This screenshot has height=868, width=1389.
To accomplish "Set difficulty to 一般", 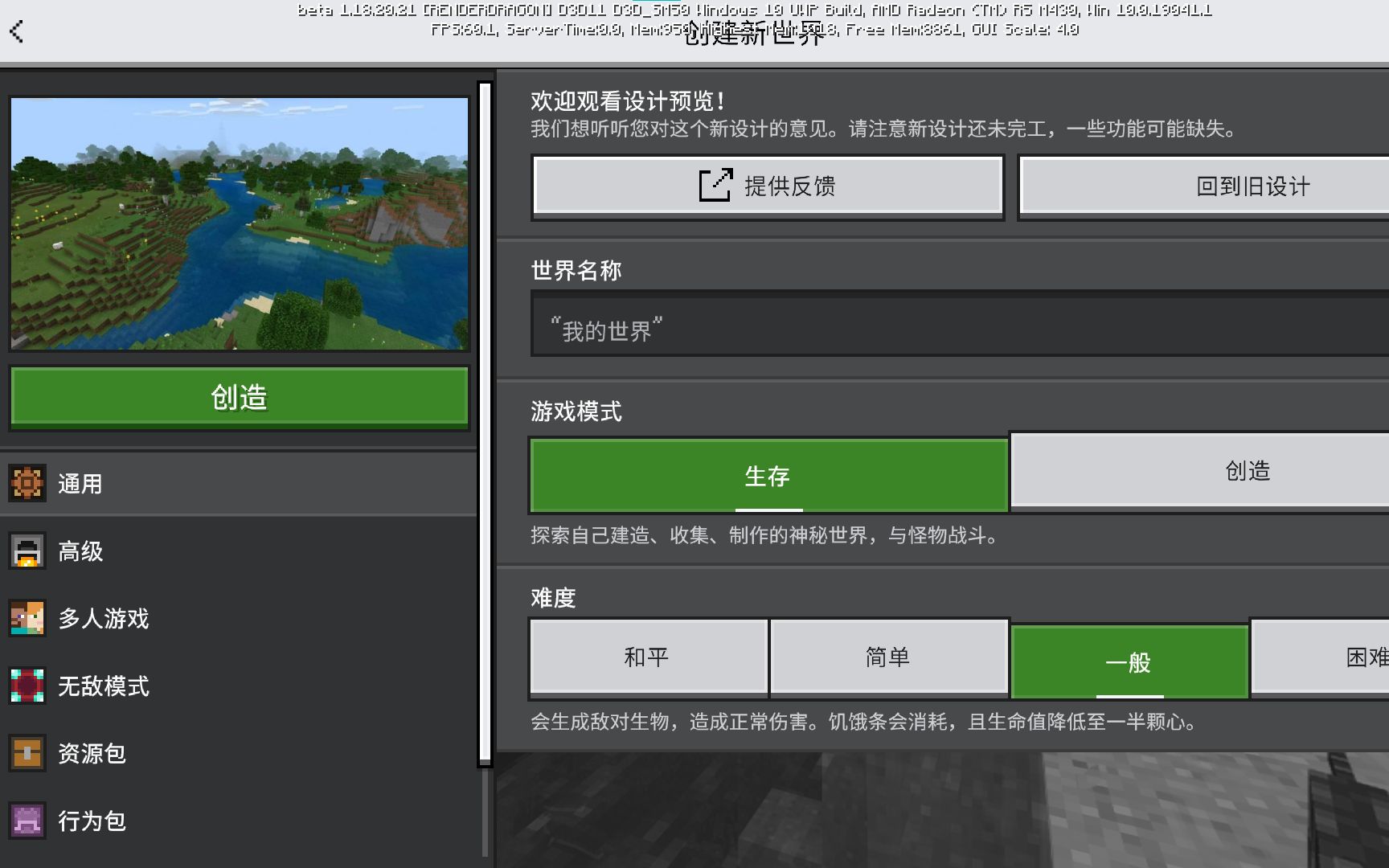I will coord(1129,661).
